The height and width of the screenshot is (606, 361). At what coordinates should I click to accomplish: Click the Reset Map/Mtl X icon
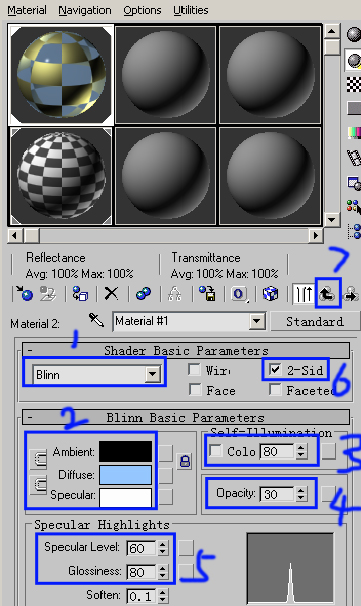(x=112, y=294)
